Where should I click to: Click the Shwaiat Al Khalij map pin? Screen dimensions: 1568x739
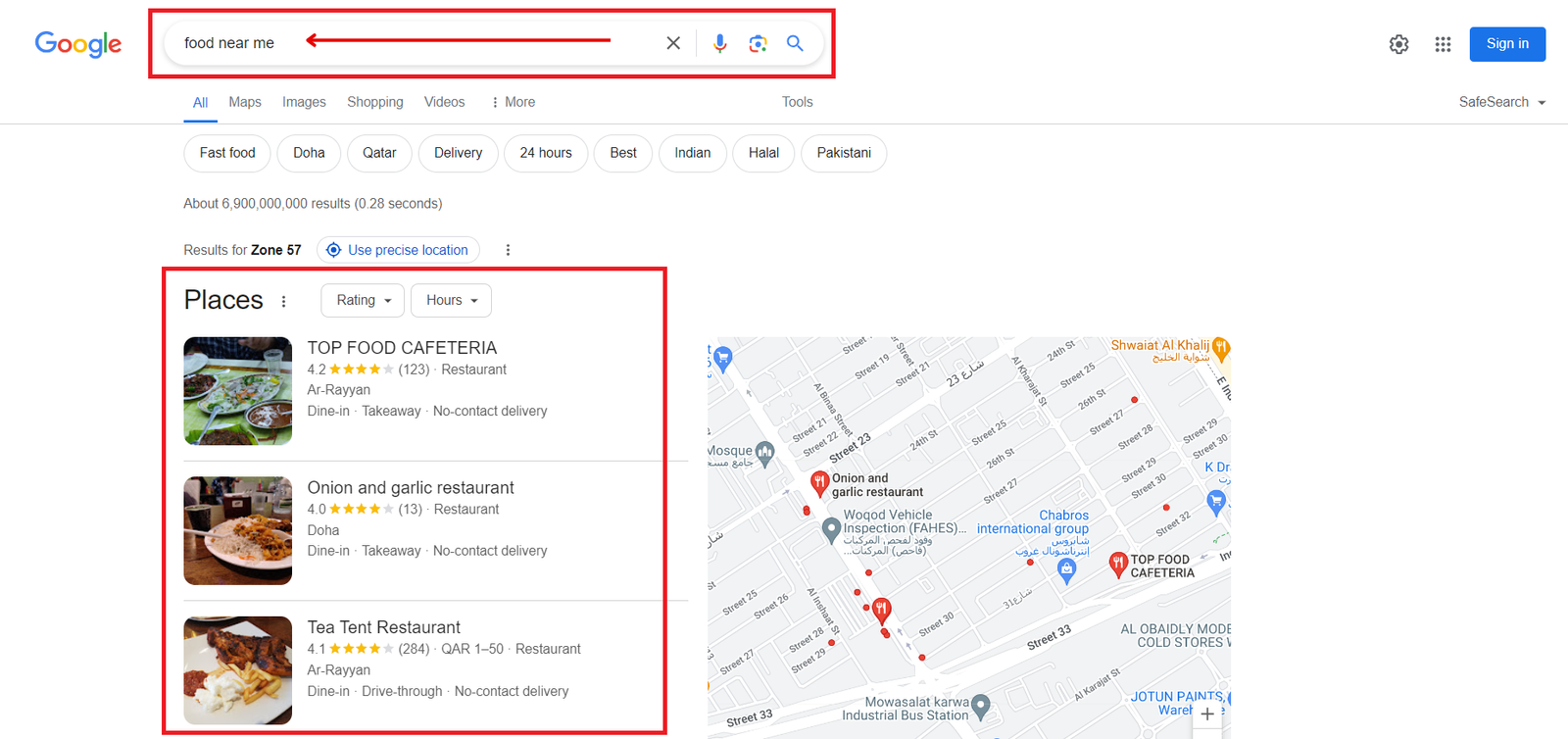1221,347
